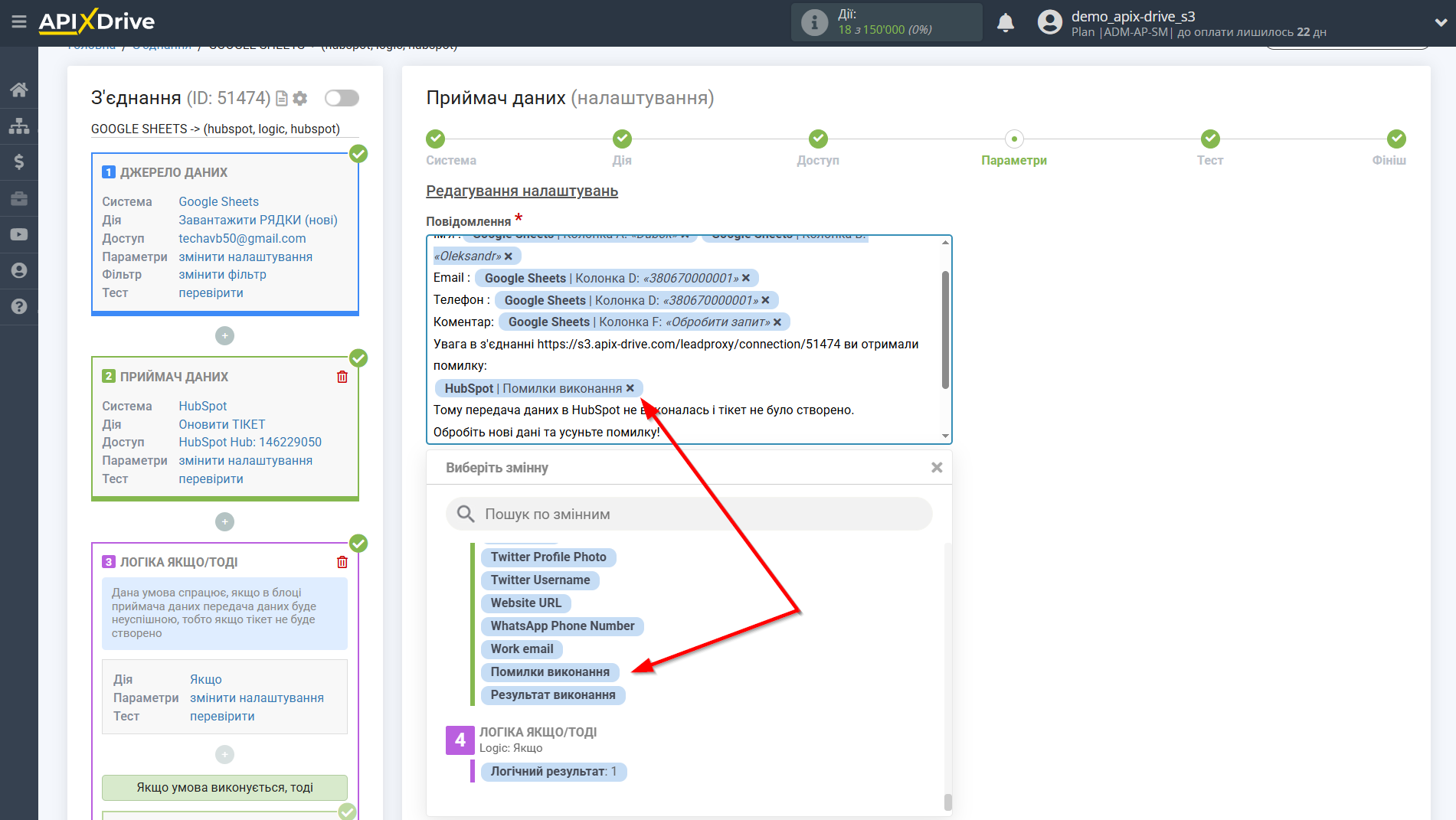Screen dimensions: 1456x820
Task: Click HubSpot Hub: 146229050 link
Action: point(250,442)
